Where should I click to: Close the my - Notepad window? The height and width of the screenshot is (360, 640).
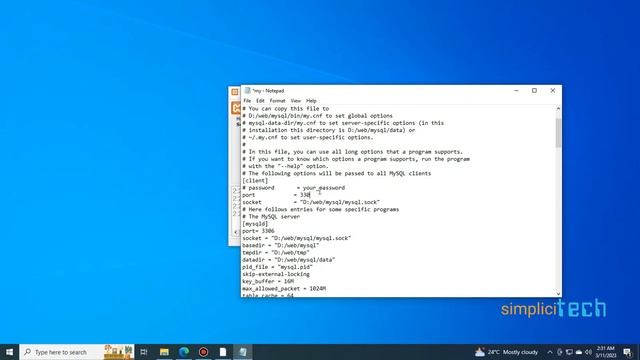(x=553, y=91)
